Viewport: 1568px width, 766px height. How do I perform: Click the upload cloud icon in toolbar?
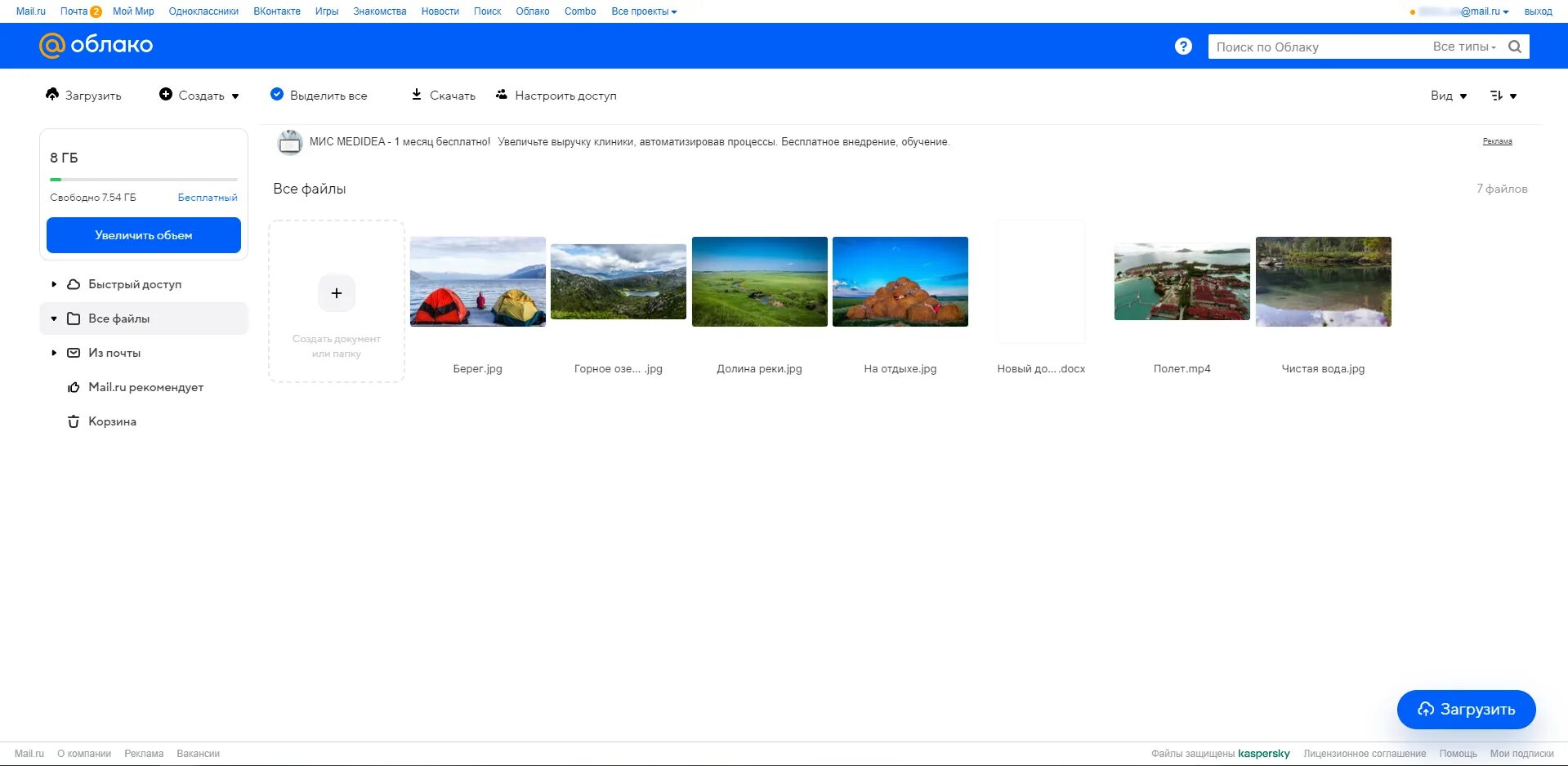[52, 94]
